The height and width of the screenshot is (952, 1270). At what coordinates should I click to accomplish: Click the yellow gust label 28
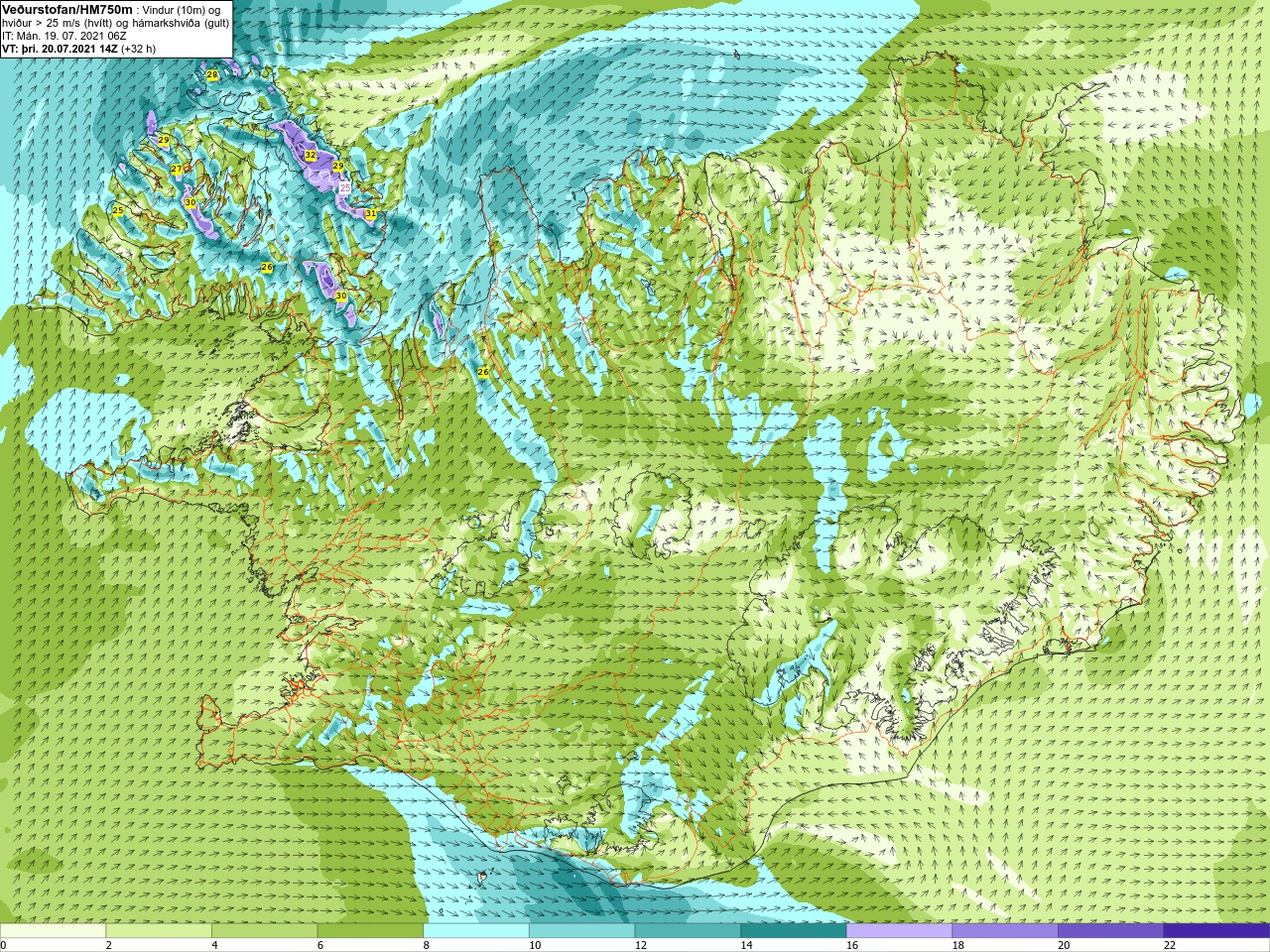212,75
